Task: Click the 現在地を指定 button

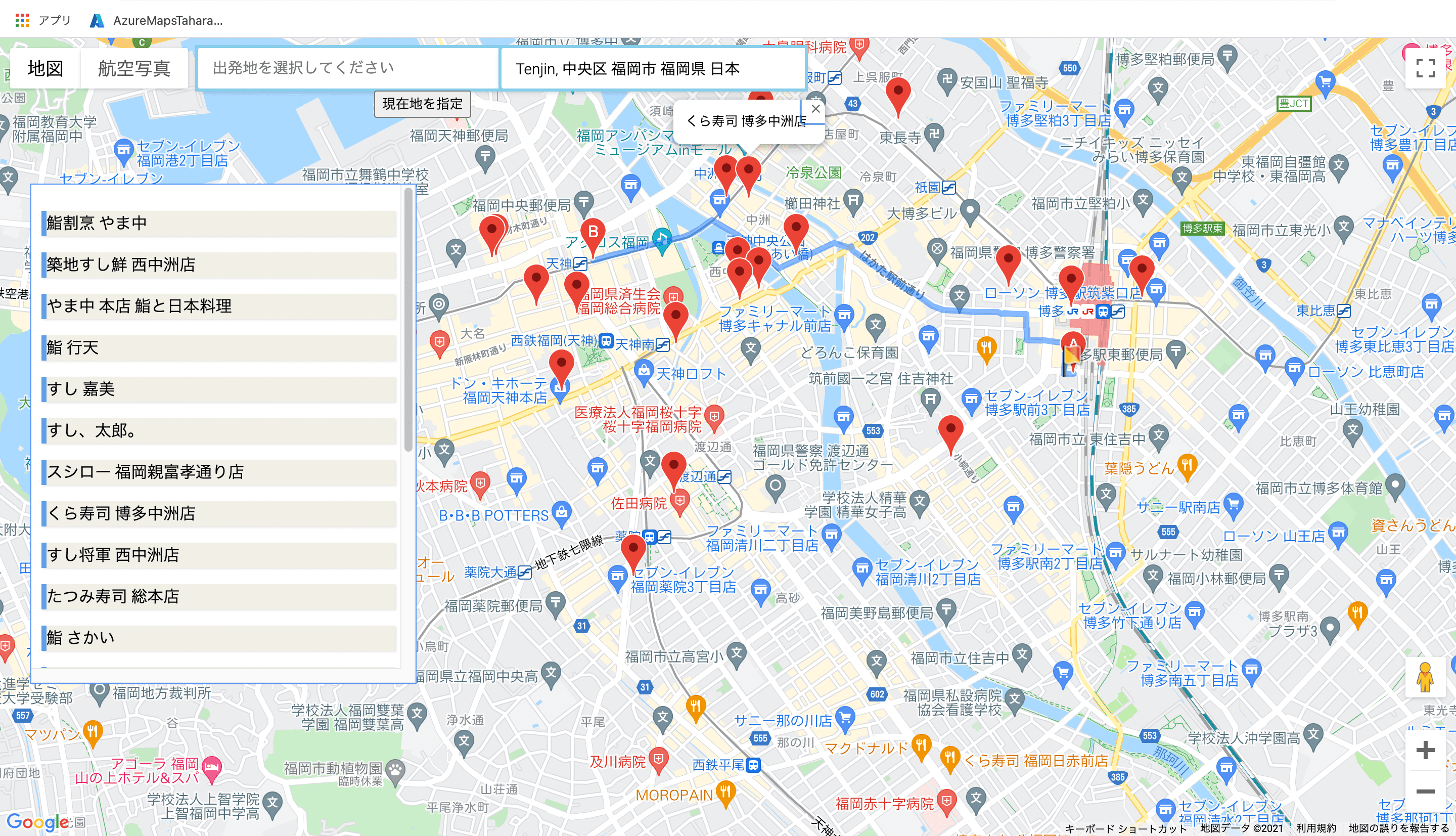Action: [423, 104]
